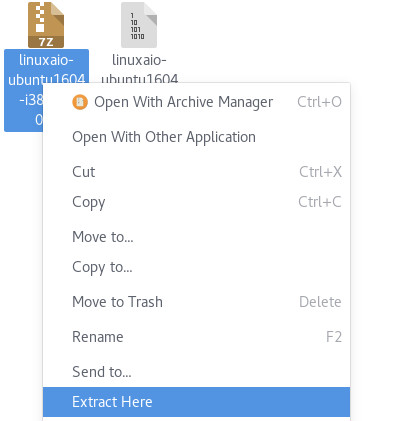Image resolution: width=402 pixels, height=421 pixels.
Task: Click Extract Here
Action: click(x=197, y=402)
